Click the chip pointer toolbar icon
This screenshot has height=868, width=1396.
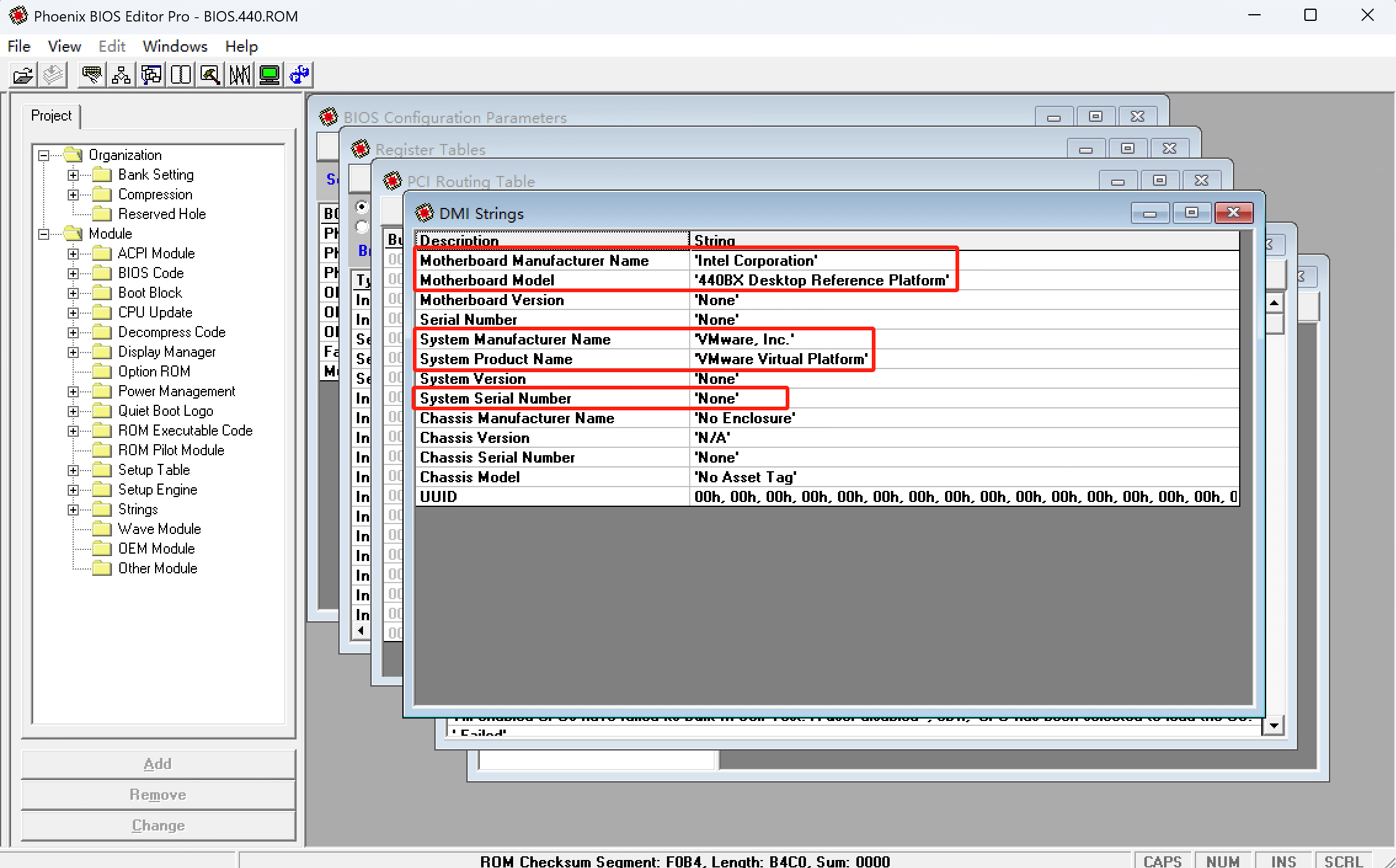click(92, 75)
